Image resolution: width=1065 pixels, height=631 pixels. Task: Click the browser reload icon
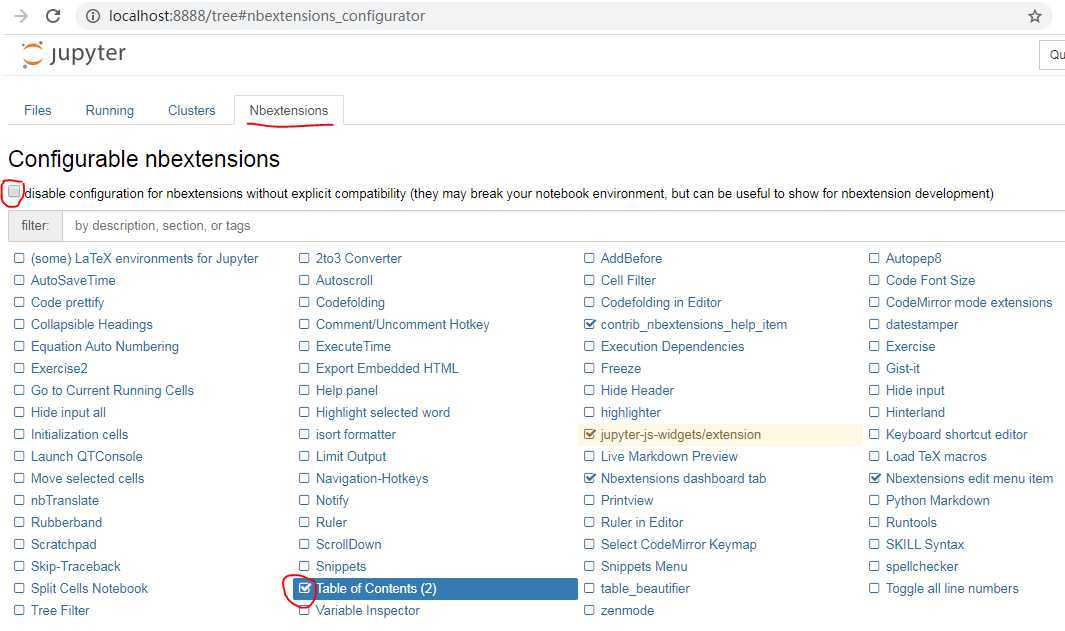click(53, 16)
